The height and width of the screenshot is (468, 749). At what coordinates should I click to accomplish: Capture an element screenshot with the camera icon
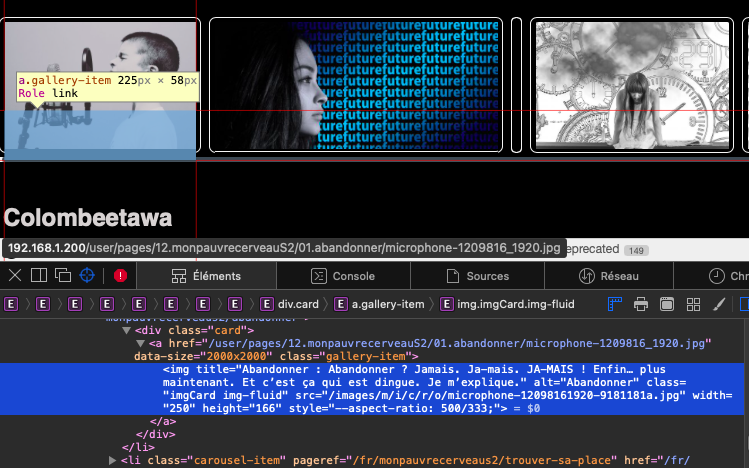pos(667,304)
